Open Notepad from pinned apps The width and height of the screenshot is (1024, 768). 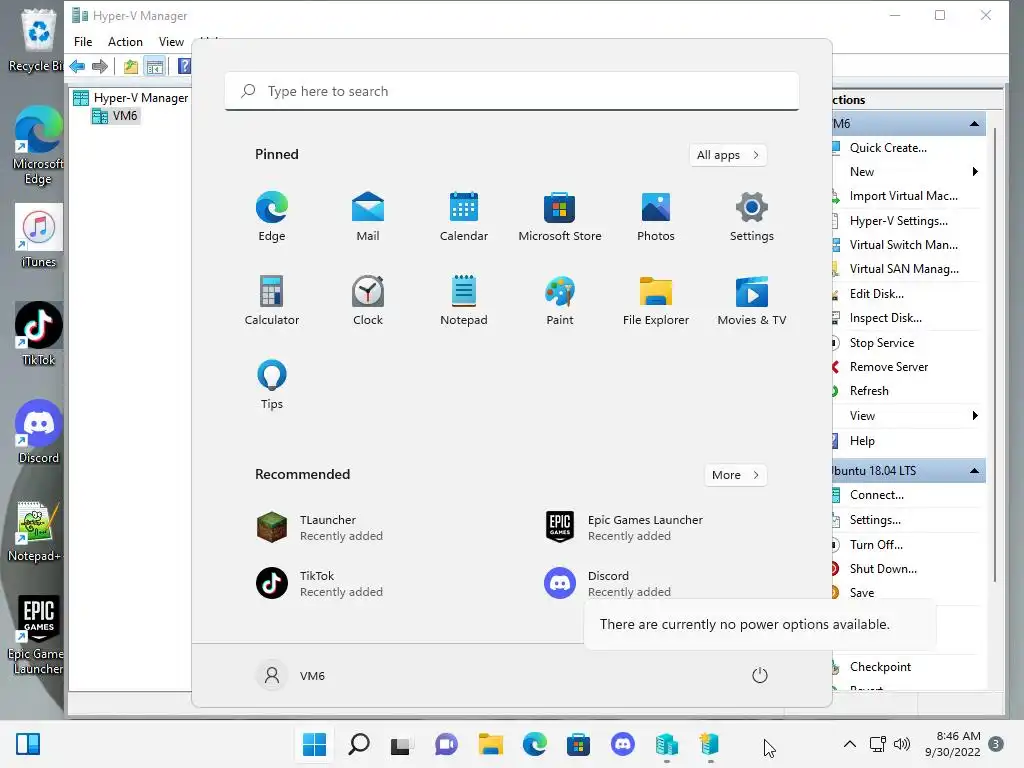[x=464, y=300]
